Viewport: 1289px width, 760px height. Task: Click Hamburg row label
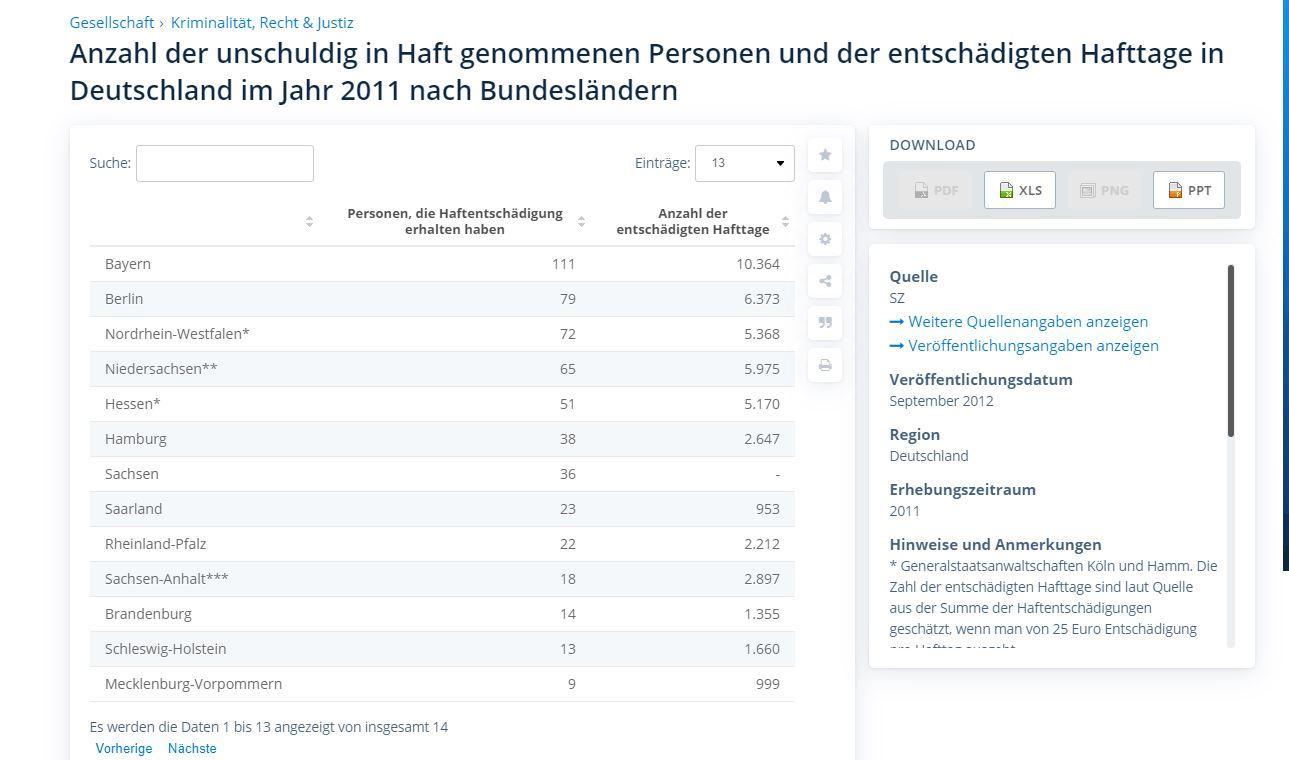click(x=136, y=439)
